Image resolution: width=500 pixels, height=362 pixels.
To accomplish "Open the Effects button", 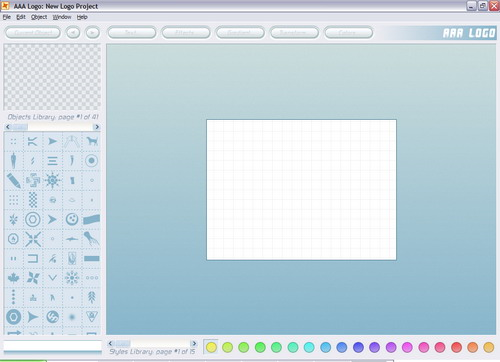I will click(x=186, y=33).
